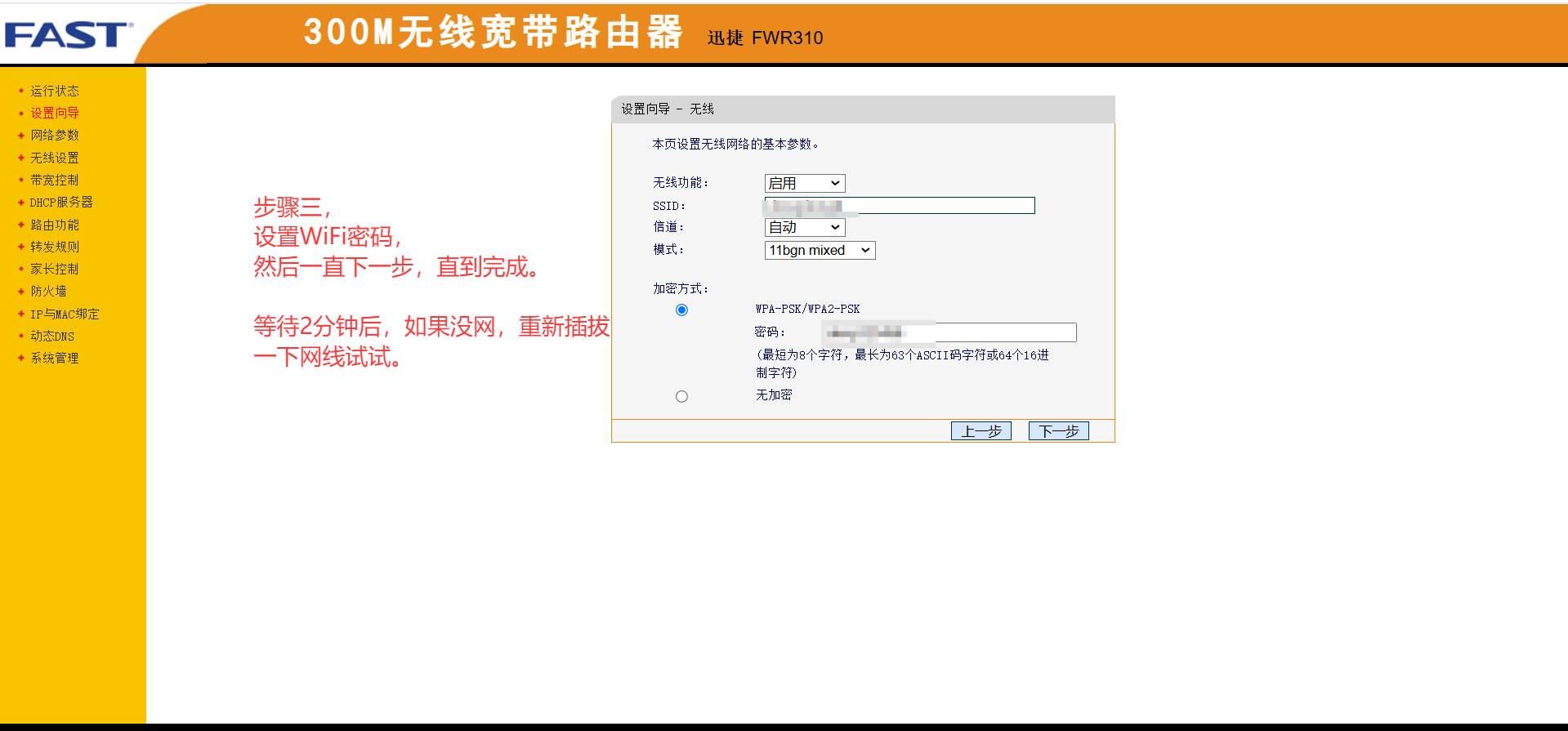Click the WPA-PSK/WPA2-PSK label text
This screenshot has height=731, width=1568.
click(807, 309)
